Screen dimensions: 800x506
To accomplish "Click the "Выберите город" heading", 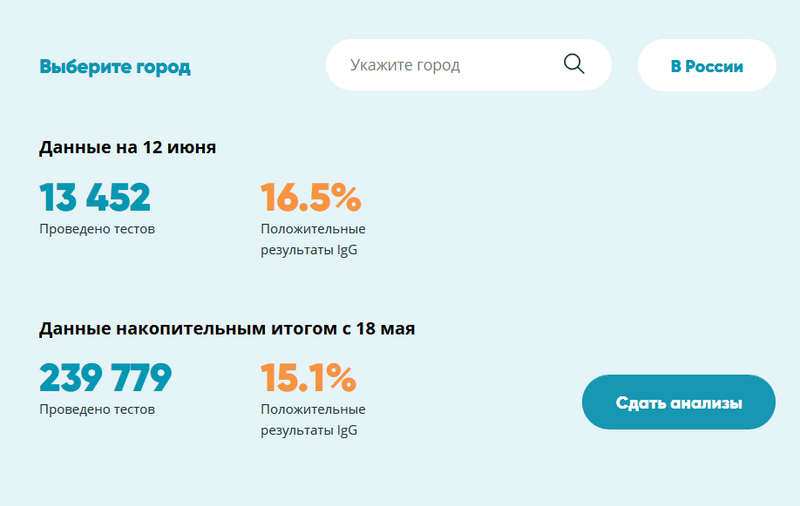I will point(115,67).
